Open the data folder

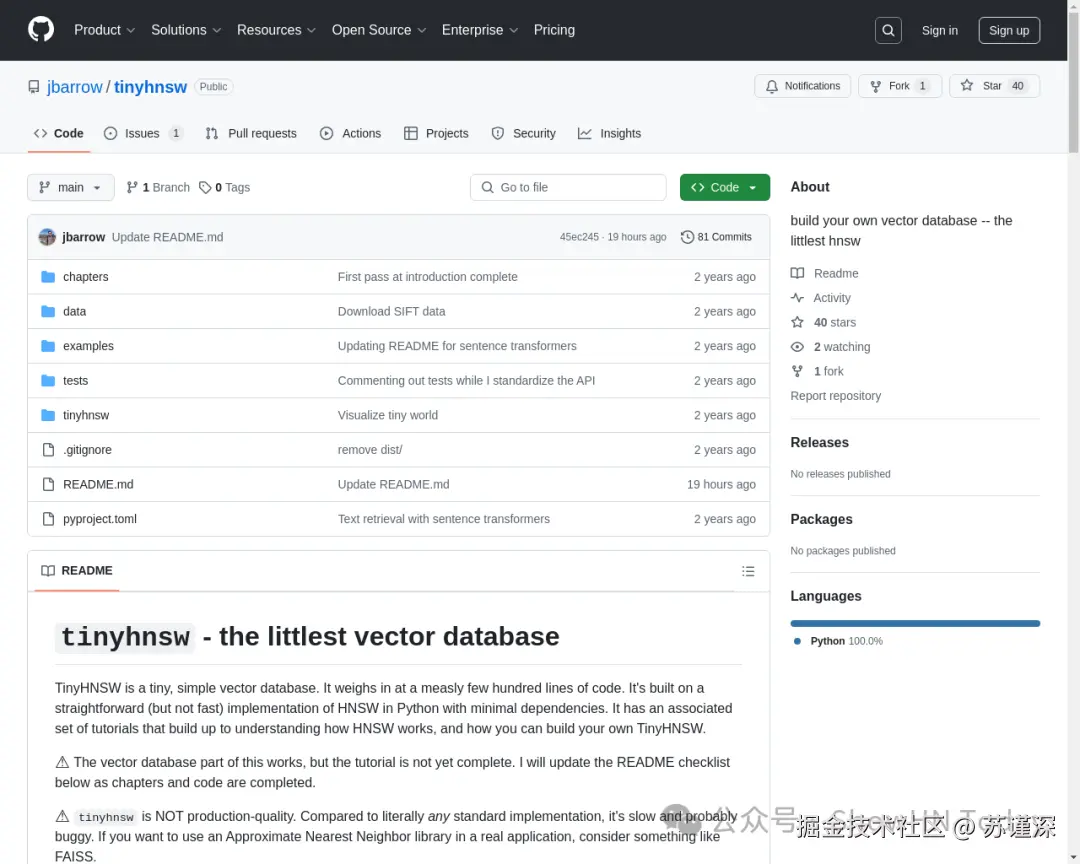[x=74, y=311]
